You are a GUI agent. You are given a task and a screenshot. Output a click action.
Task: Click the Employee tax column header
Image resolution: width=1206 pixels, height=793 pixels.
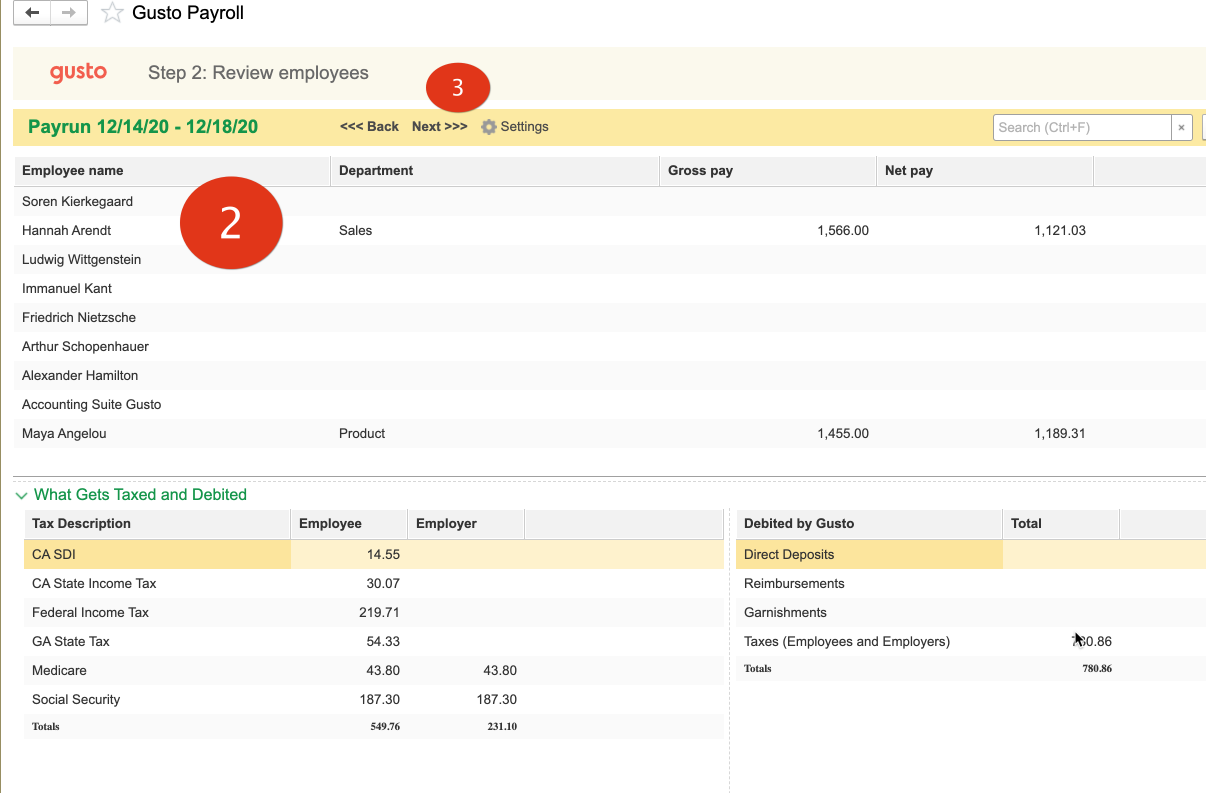349,523
